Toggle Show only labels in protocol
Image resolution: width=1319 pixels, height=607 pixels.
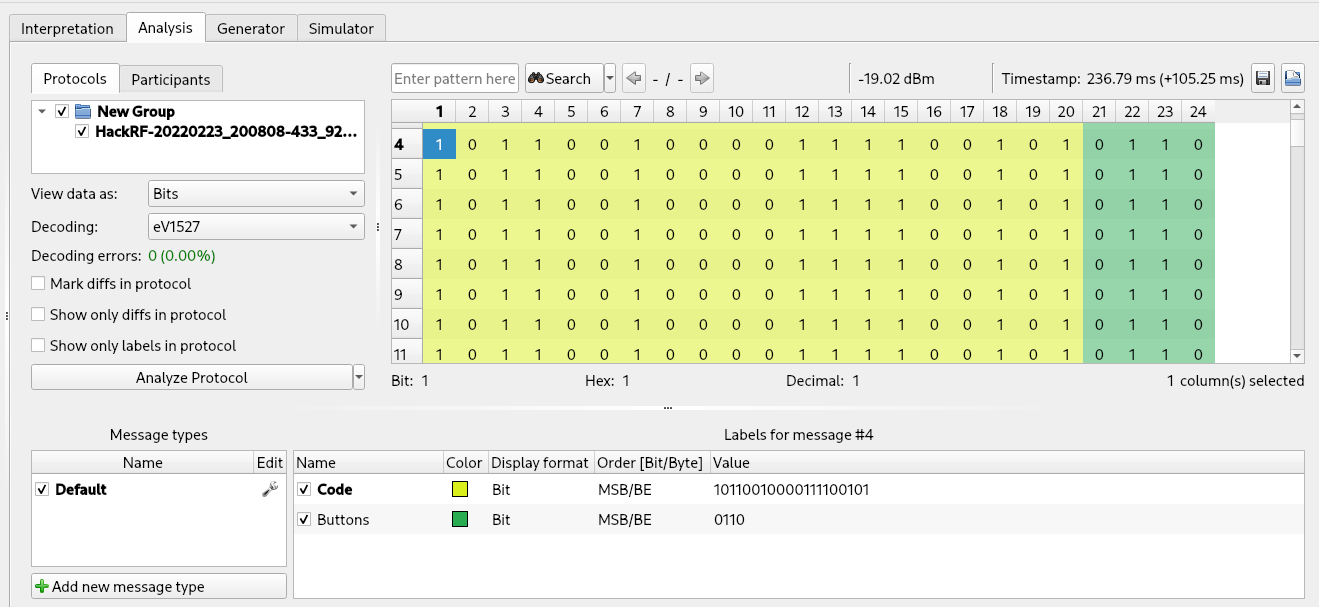point(39,346)
